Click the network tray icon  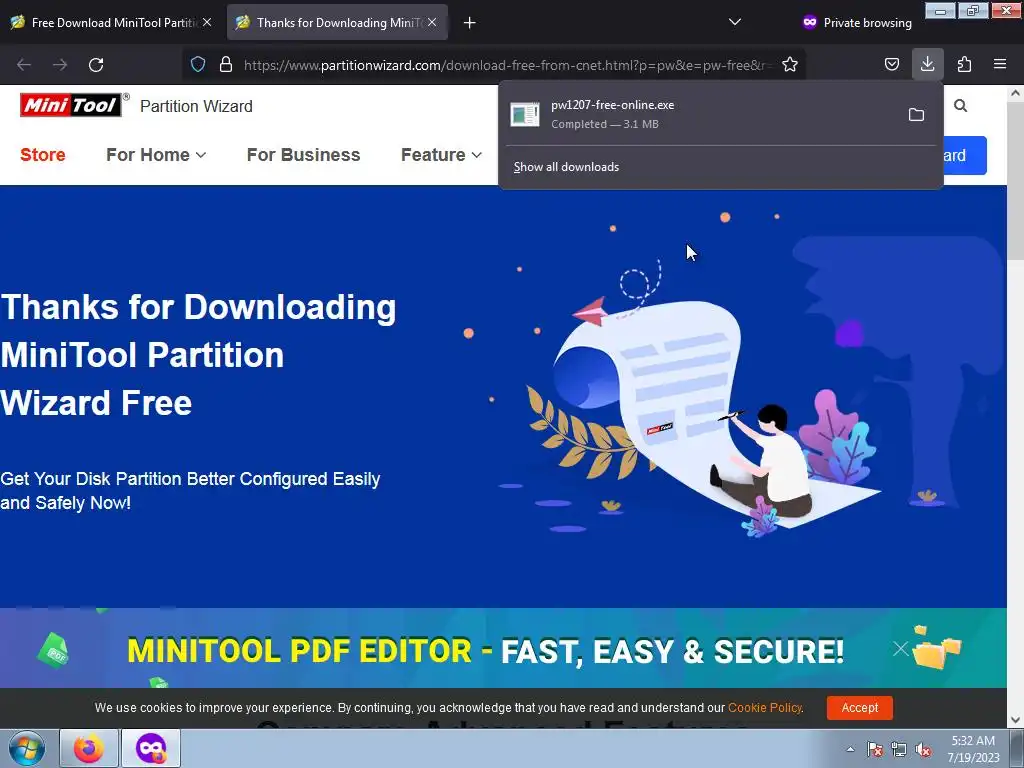[899, 749]
